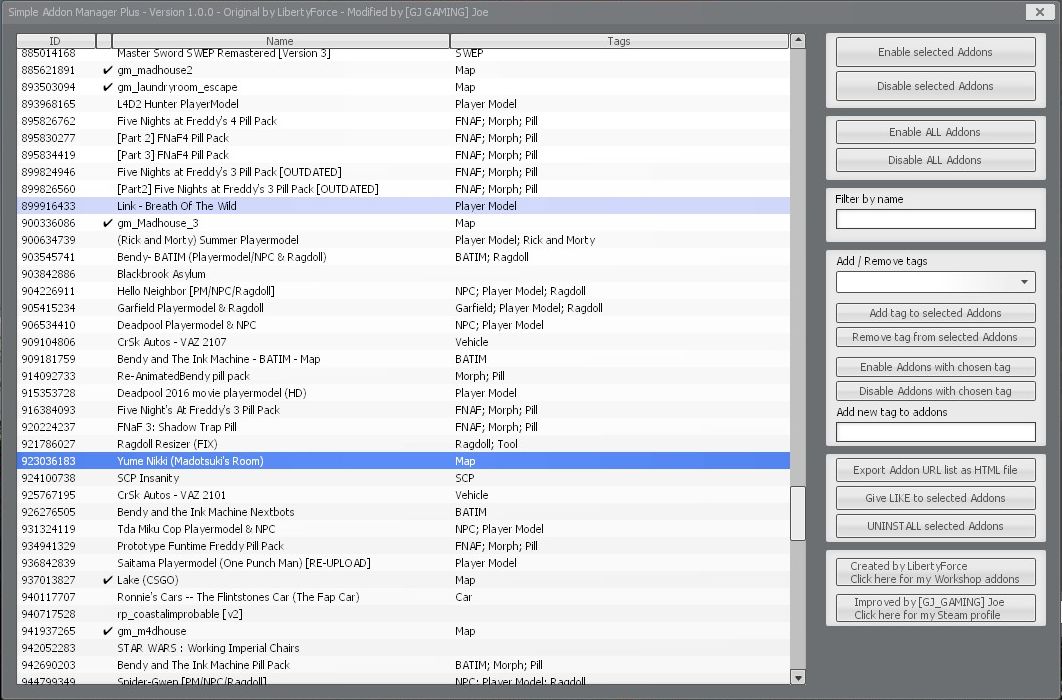Disable Addons with chosen tag
The height and width of the screenshot is (700, 1062).
[935, 391]
